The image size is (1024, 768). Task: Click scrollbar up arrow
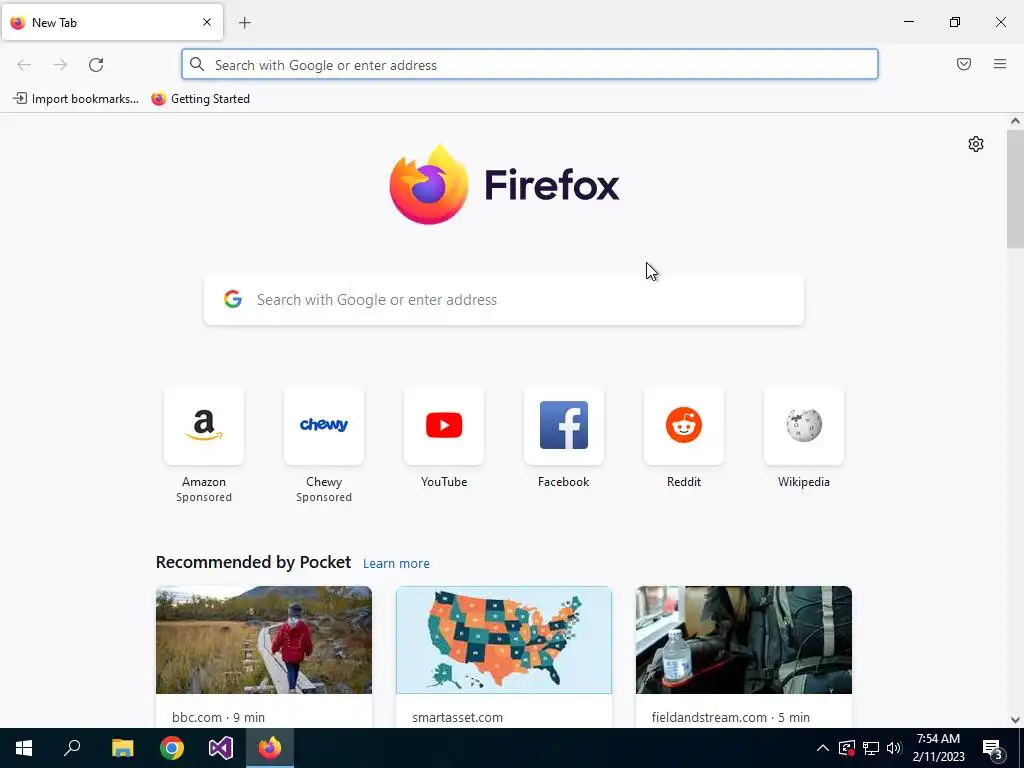pyautogui.click(x=1015, y=121)
